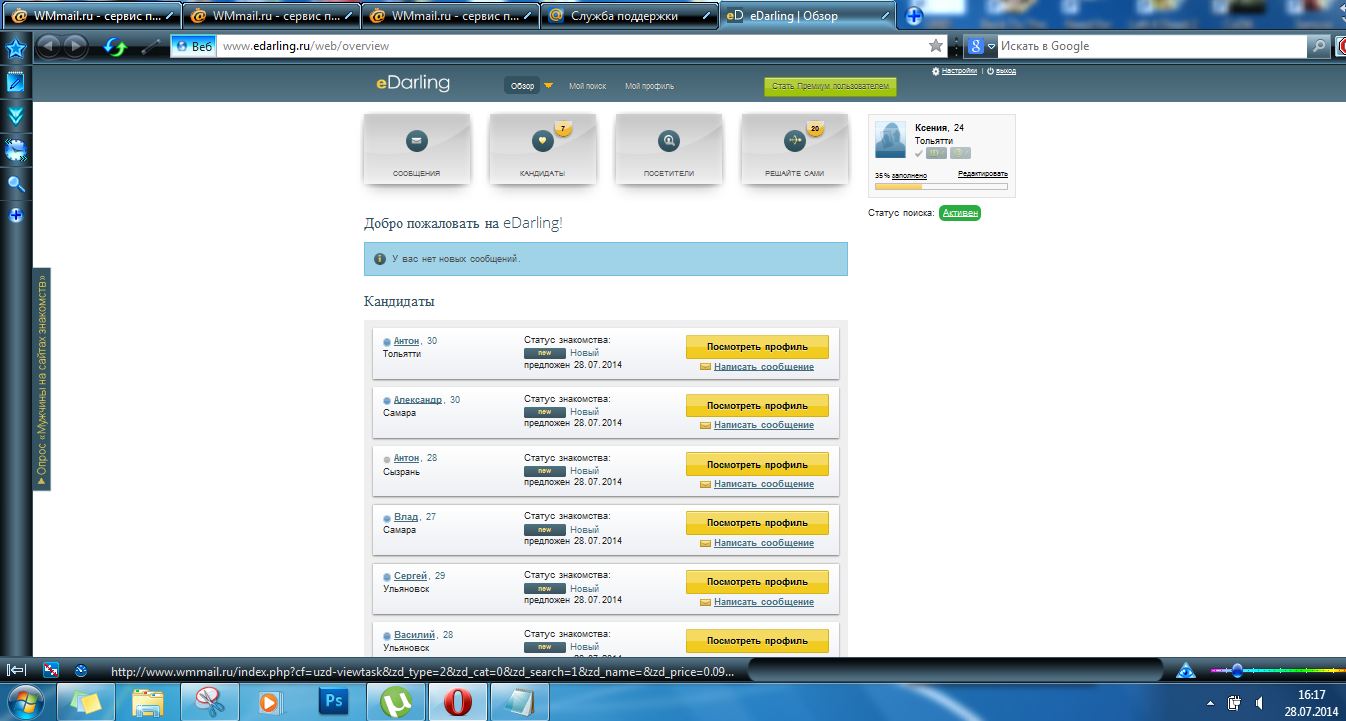Open the Антон, 28 profile name link

[x=406, y=458]
